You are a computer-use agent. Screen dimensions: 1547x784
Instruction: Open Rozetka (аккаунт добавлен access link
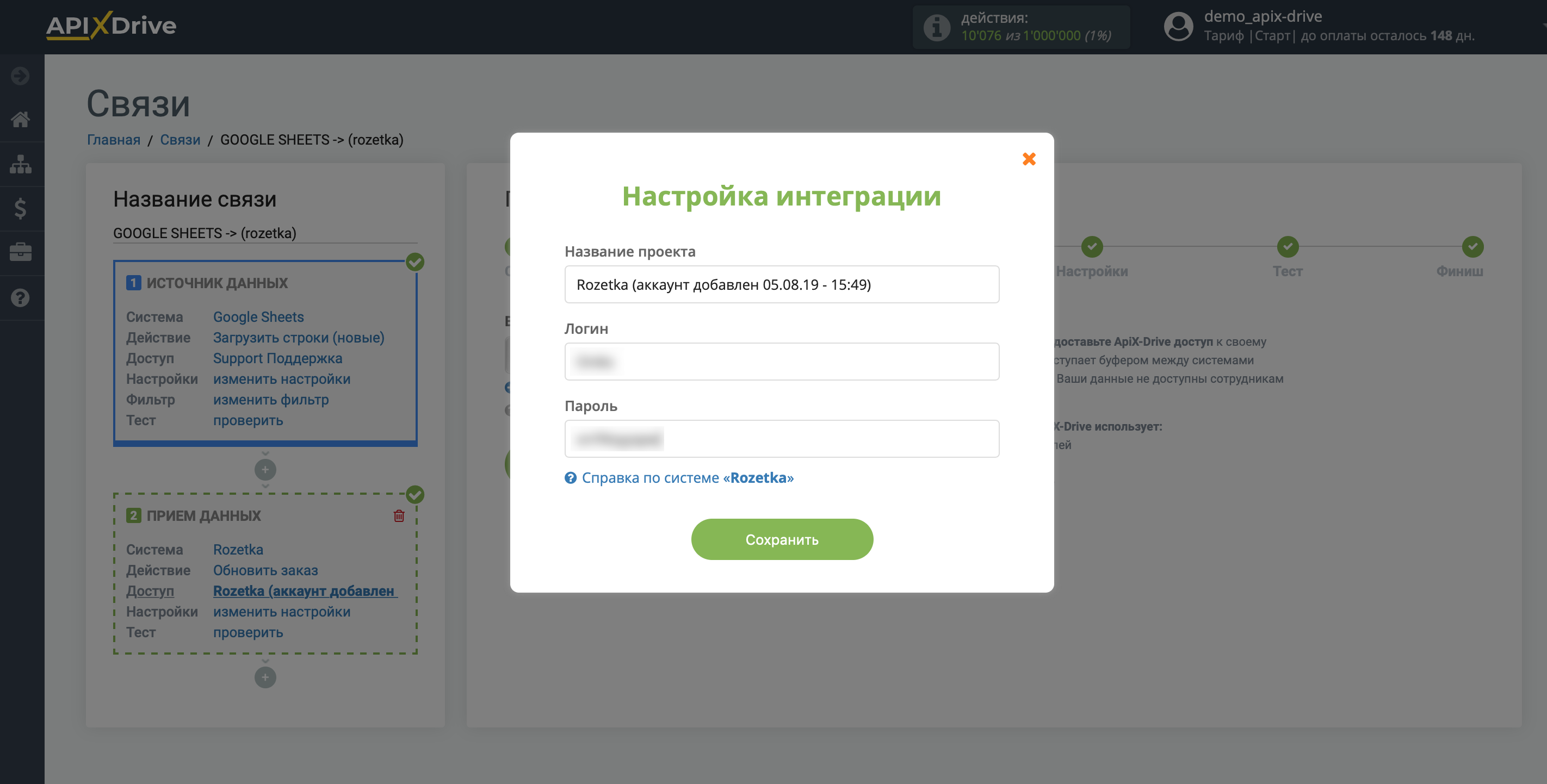coord(305,590)
